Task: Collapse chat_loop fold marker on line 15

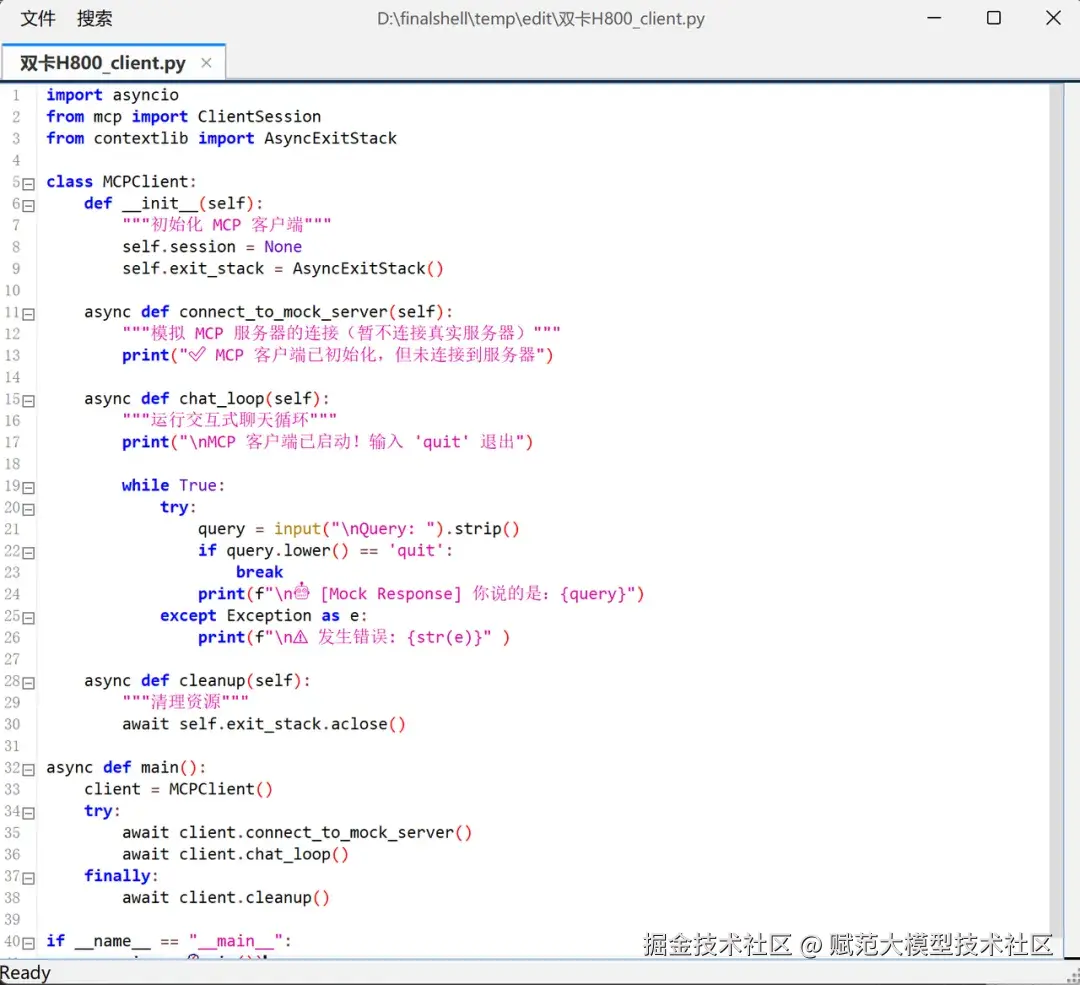Action: [28, 401]
